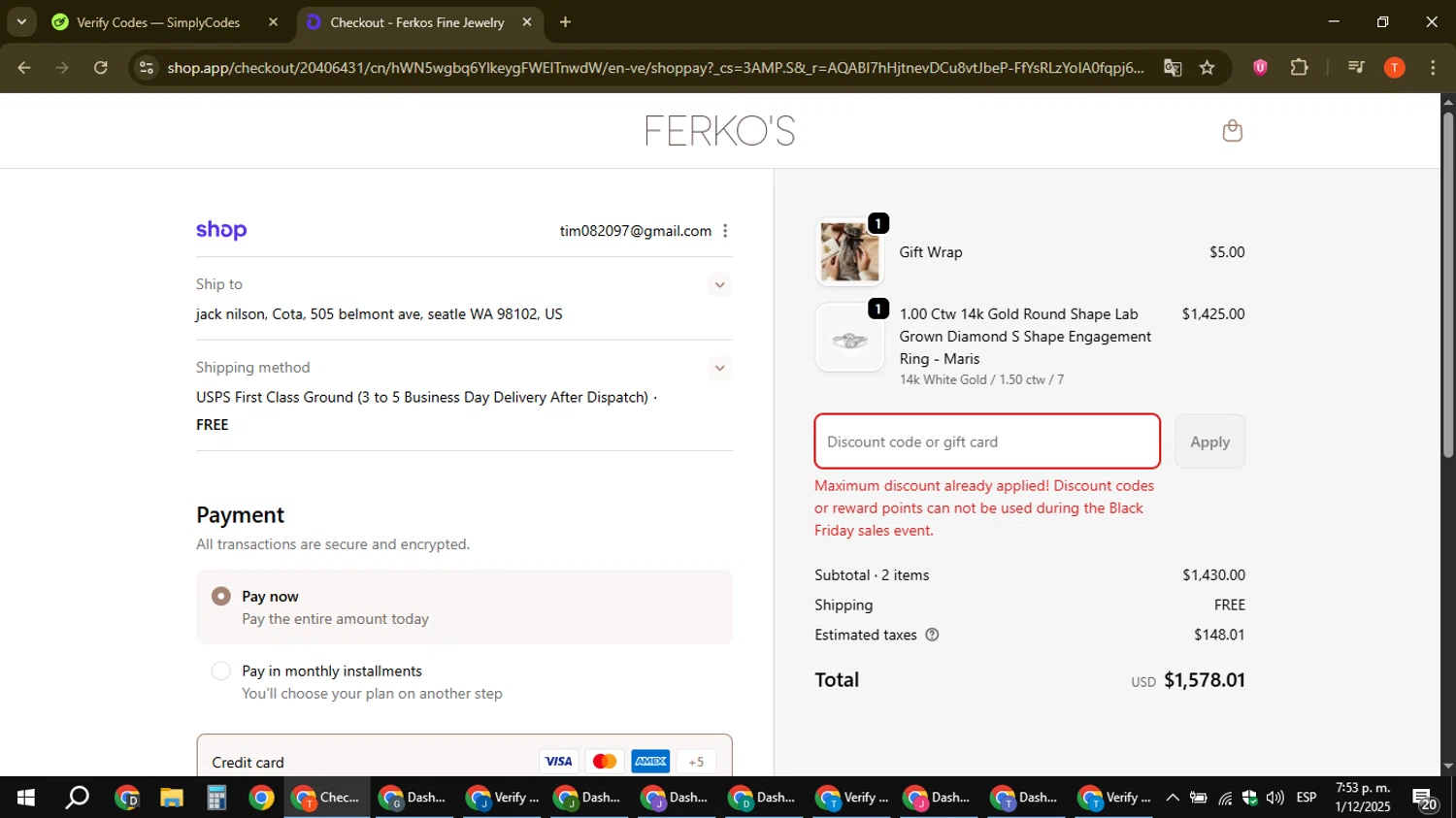Click the Gift Wrap product thumbnail
The image size is (1456, 818).
click(x=849, y=252)
